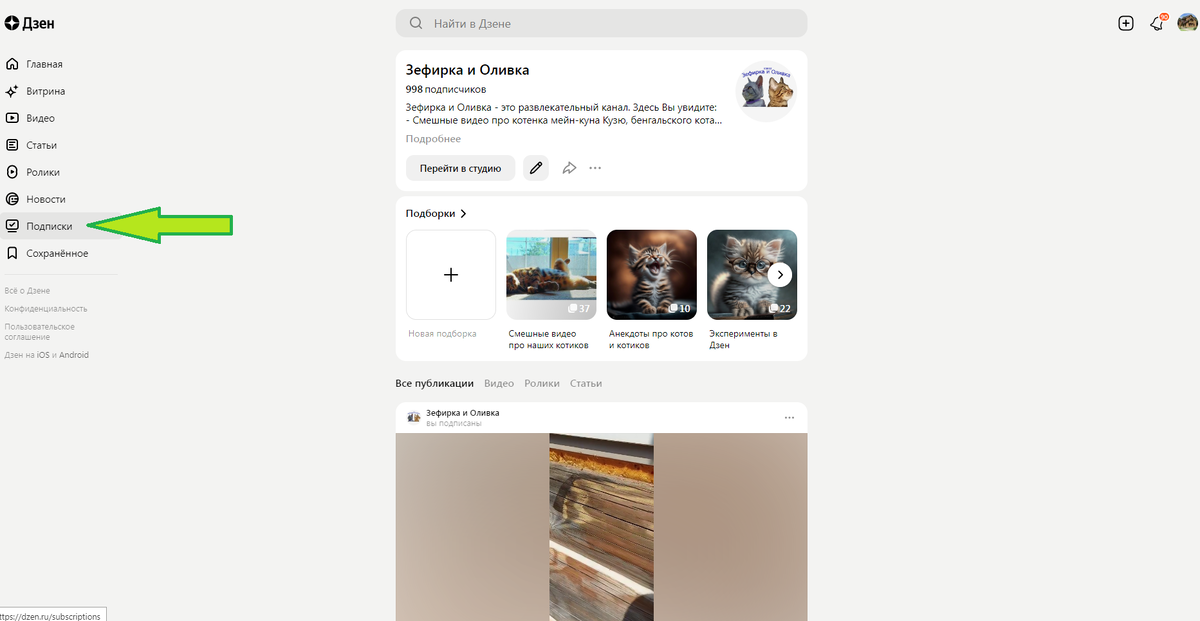The image size is (1200, 621).
Task: Open the create publication plus icon
Action: pos(1126,23)
